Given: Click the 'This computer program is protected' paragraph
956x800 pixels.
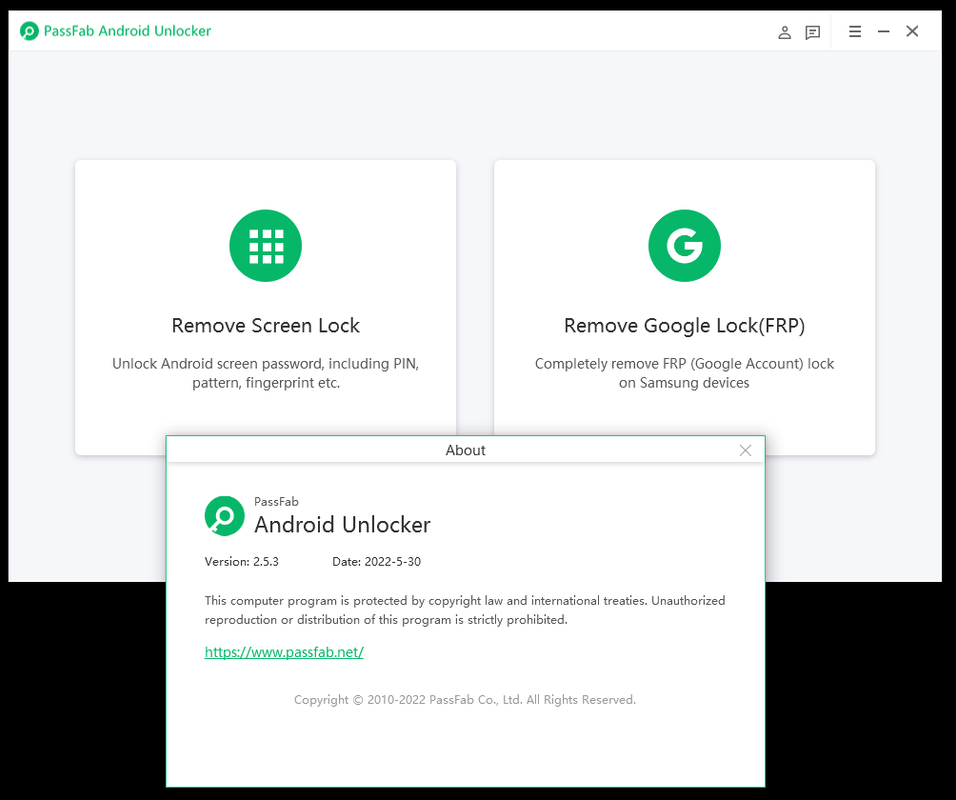Looking at the screenshot, I should click(x=465, y=610).
